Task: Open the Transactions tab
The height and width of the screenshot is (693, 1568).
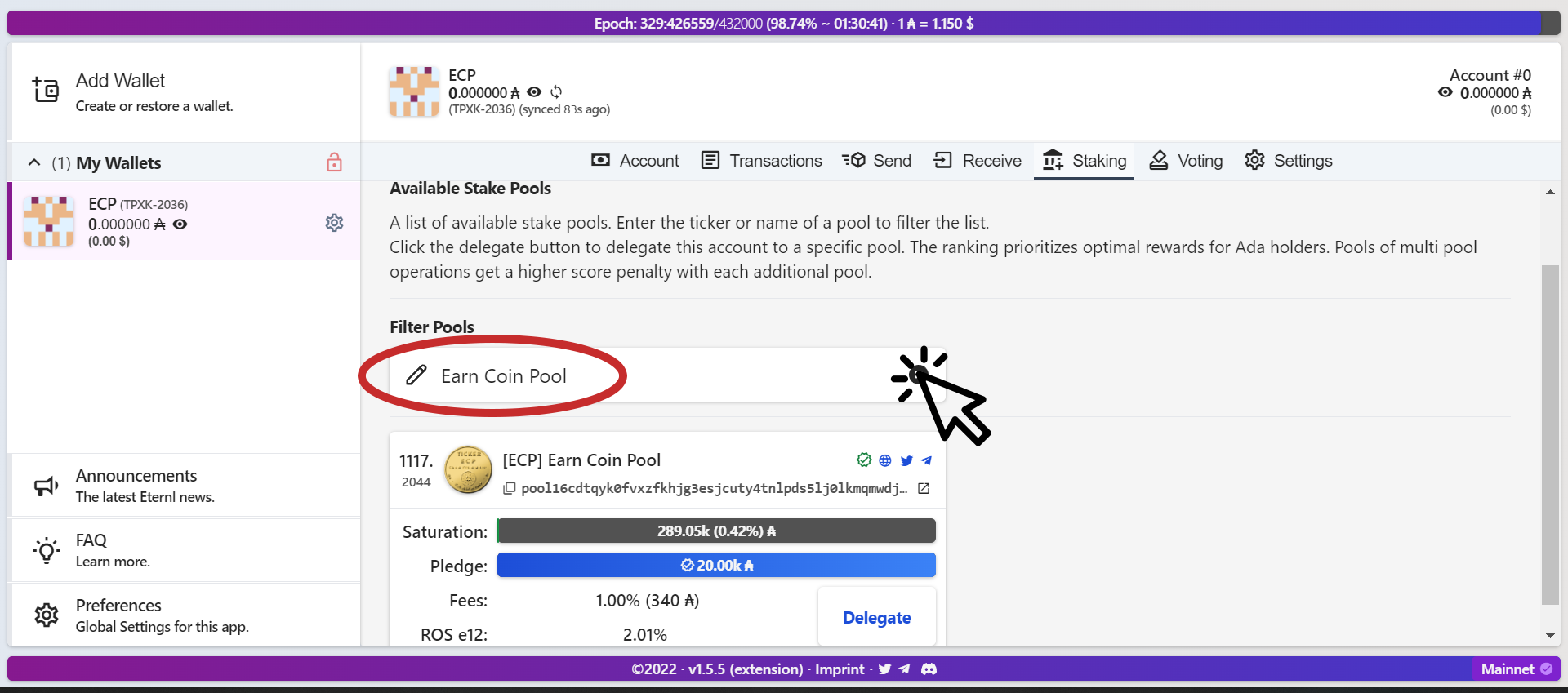Action: point(762,161)
